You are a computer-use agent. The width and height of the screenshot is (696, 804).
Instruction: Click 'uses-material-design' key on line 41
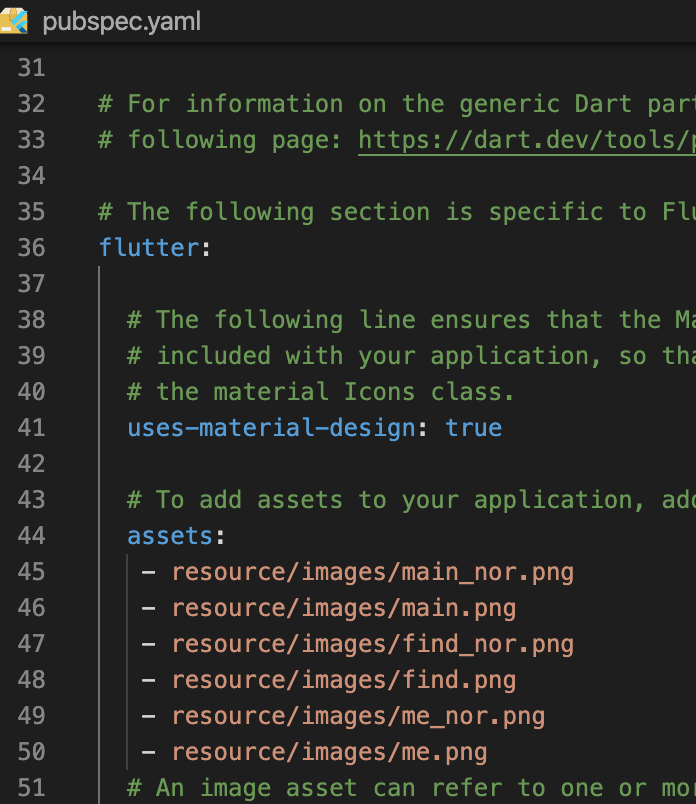click(271, 428)
